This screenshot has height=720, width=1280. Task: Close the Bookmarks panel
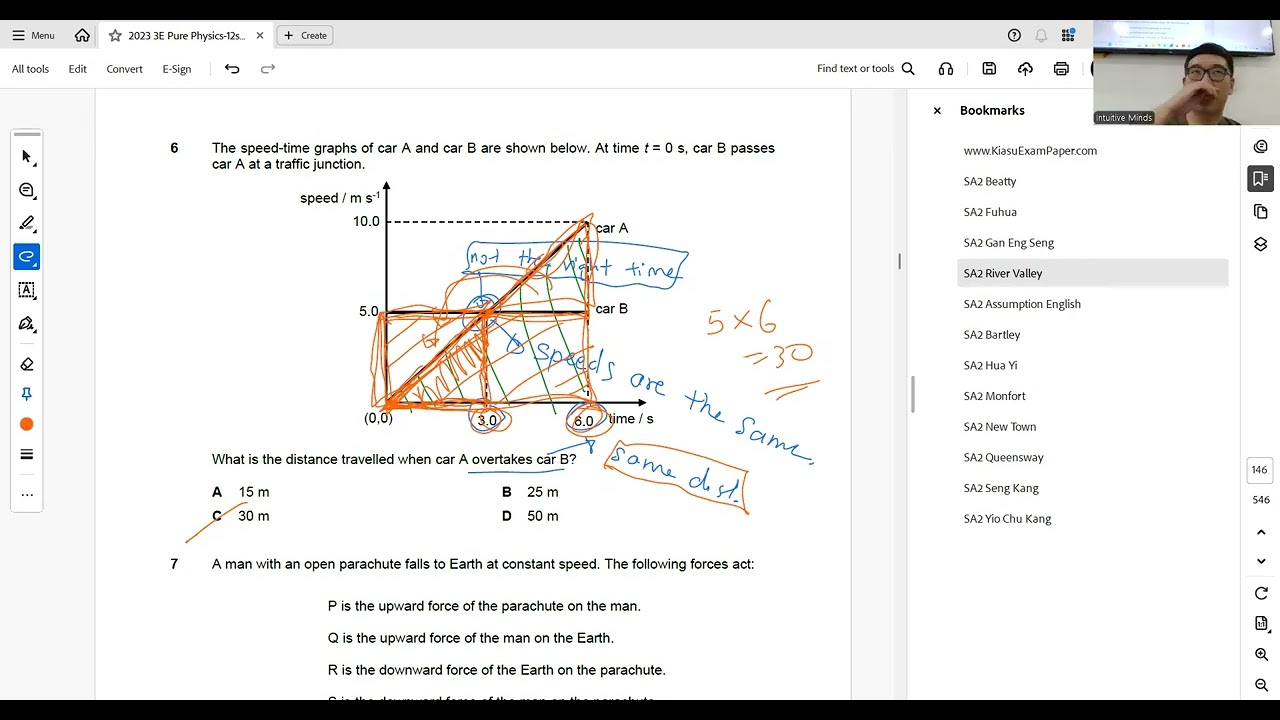click(937, 111)
